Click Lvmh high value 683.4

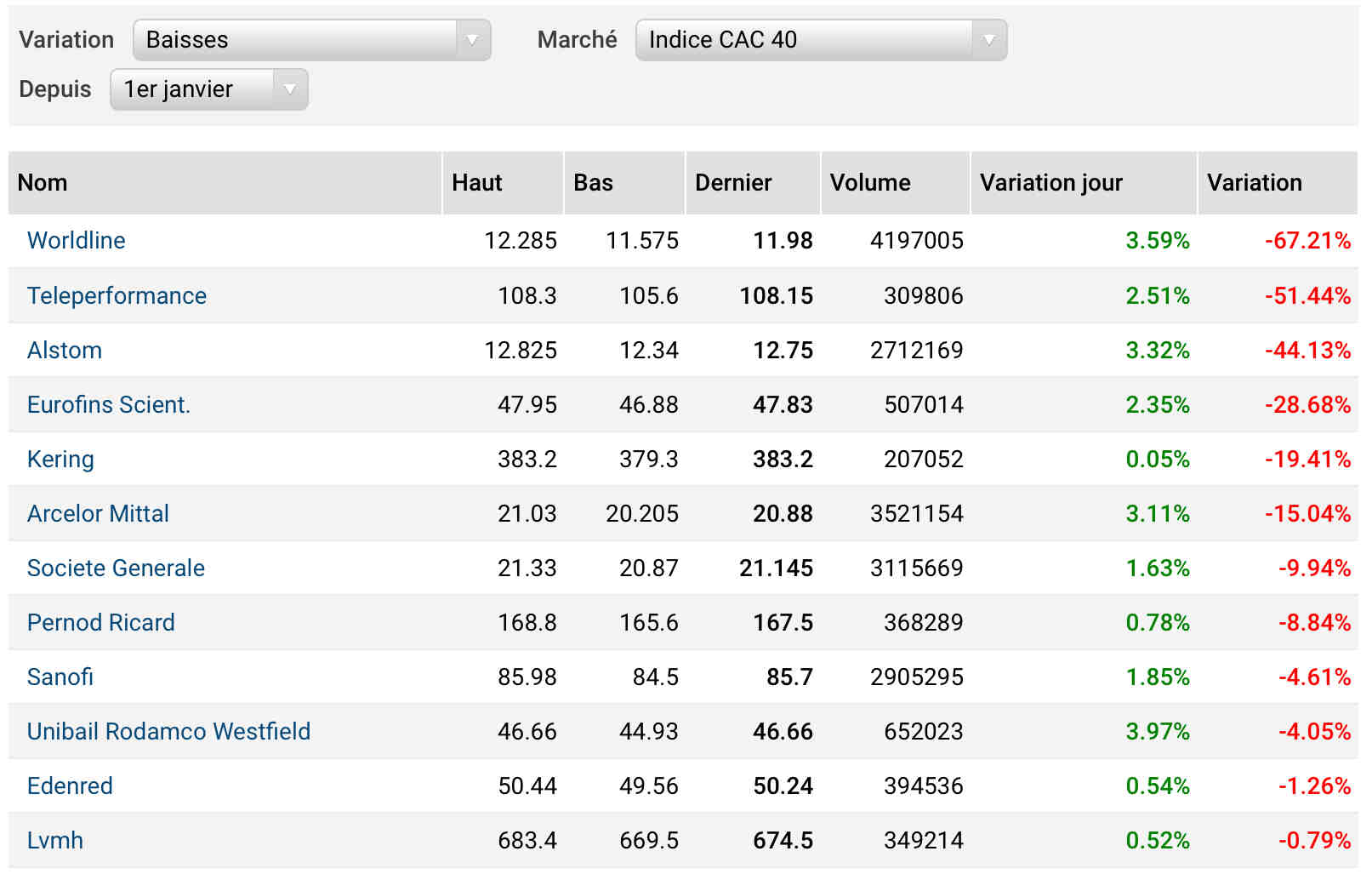tap(527, 840)
